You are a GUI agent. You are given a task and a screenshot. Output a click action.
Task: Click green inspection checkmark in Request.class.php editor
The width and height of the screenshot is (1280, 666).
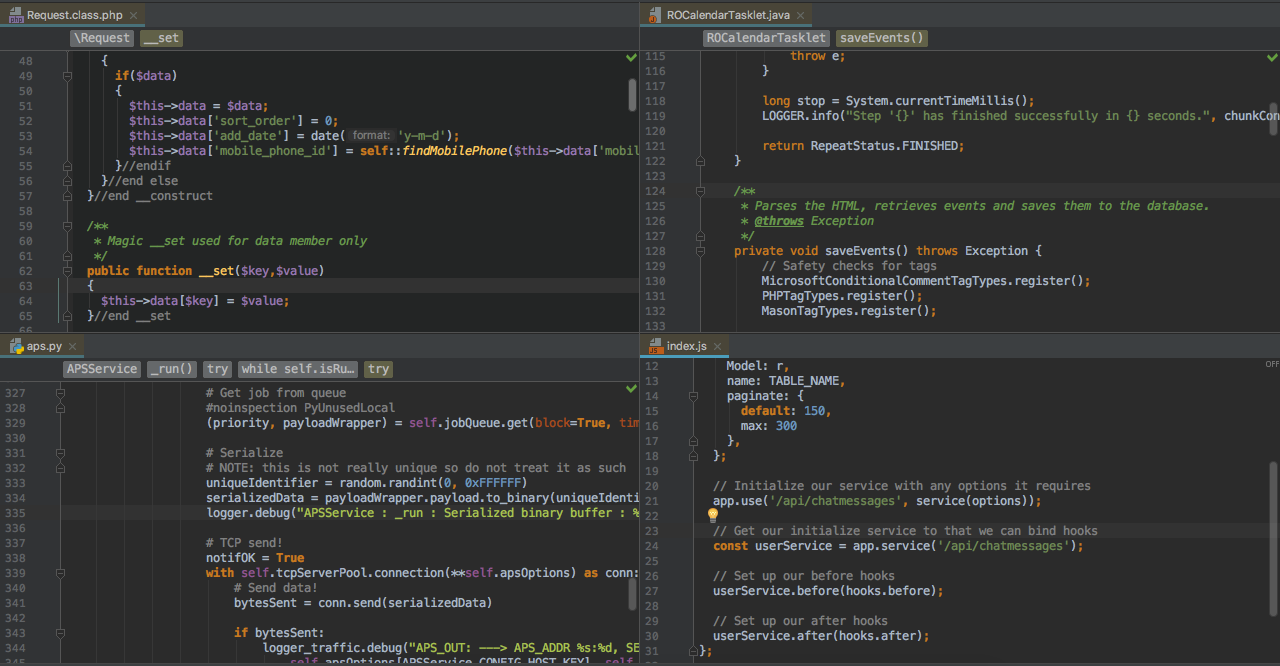(x=630, y=57)
